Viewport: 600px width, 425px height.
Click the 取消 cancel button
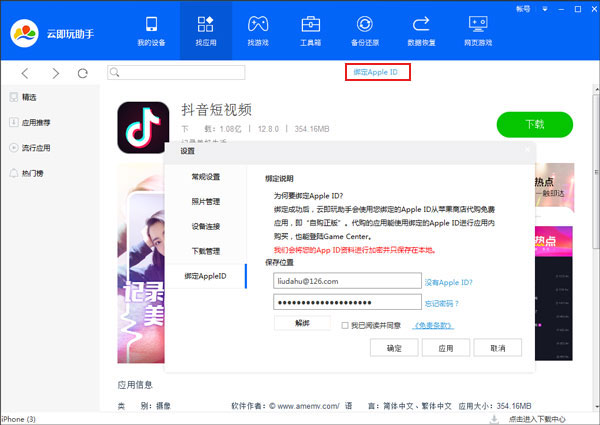pyautogui.click(x=497, y=348)
